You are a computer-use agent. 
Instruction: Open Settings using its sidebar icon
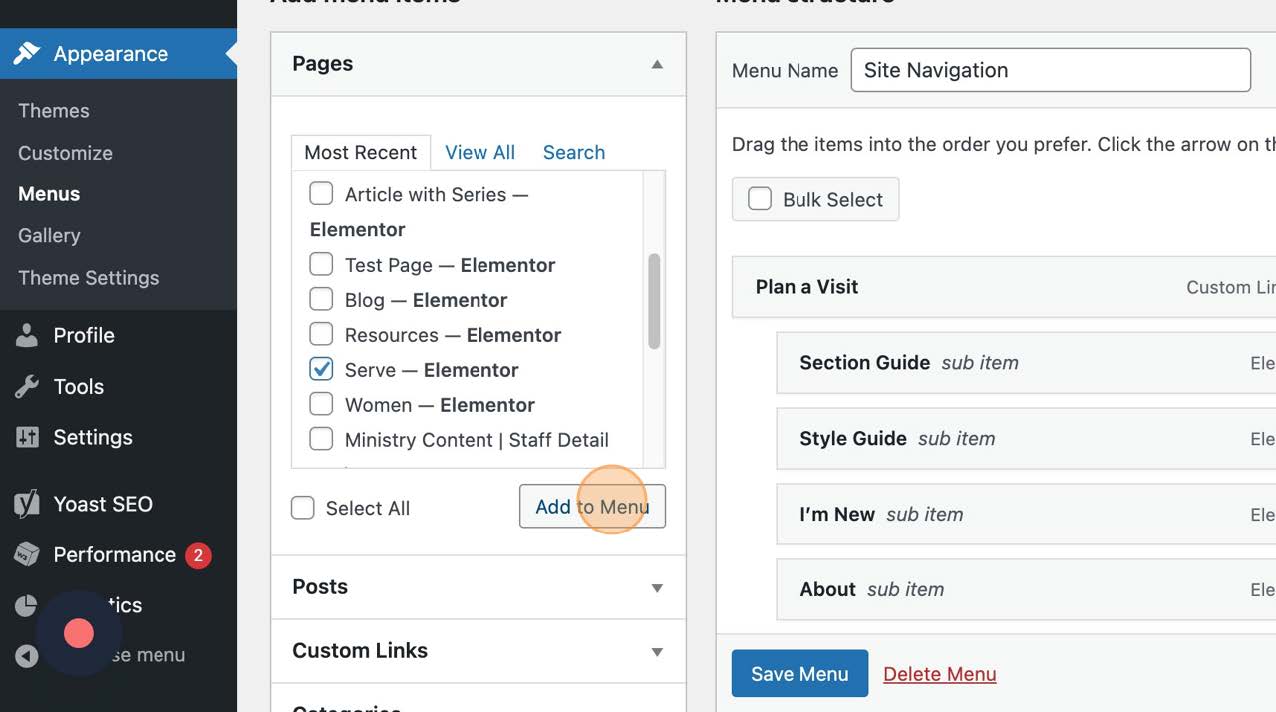pyautogui.click(x=26, y=437)
